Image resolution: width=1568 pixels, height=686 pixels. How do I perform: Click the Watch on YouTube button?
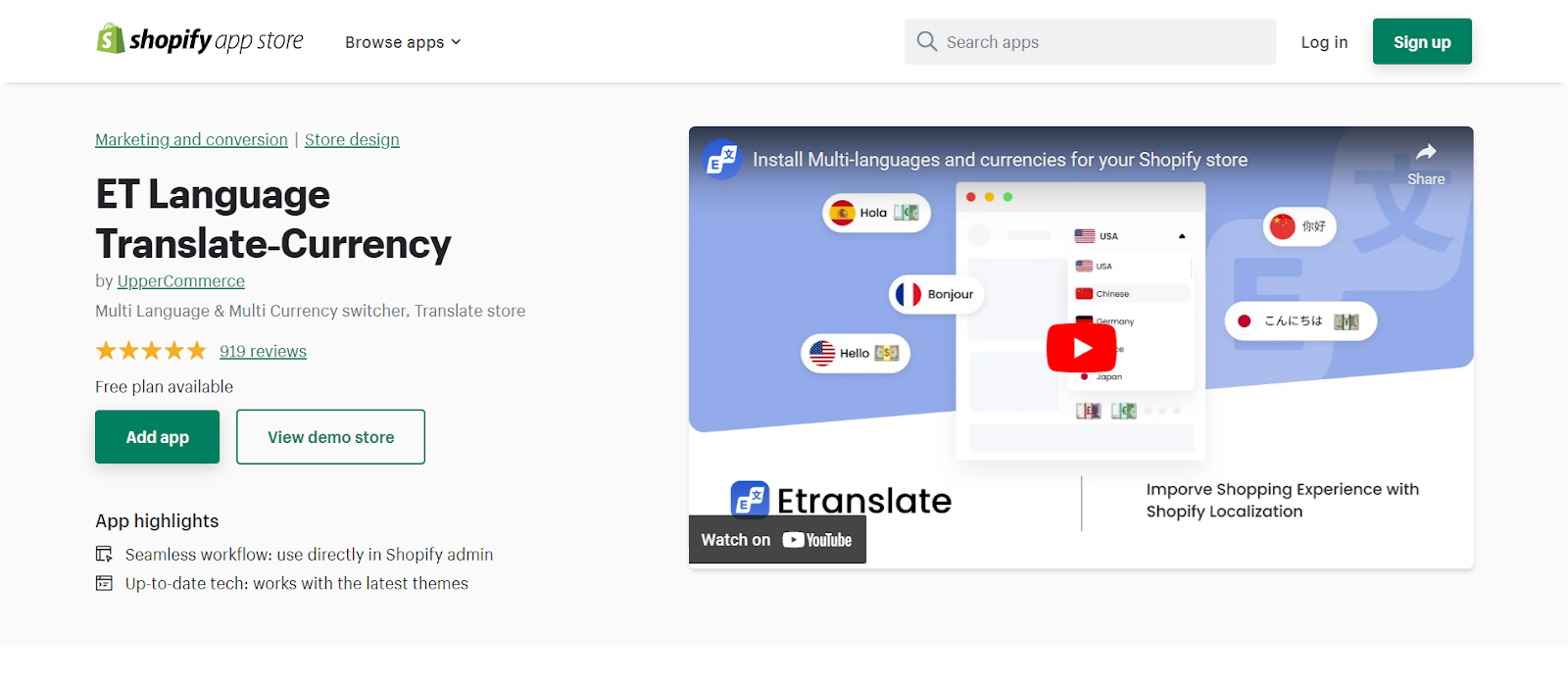tap(777, 540)
